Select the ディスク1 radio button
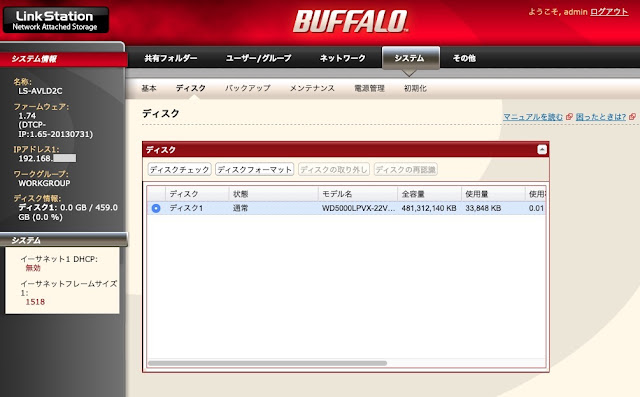 pyautogui.click(x=156, y=208)
